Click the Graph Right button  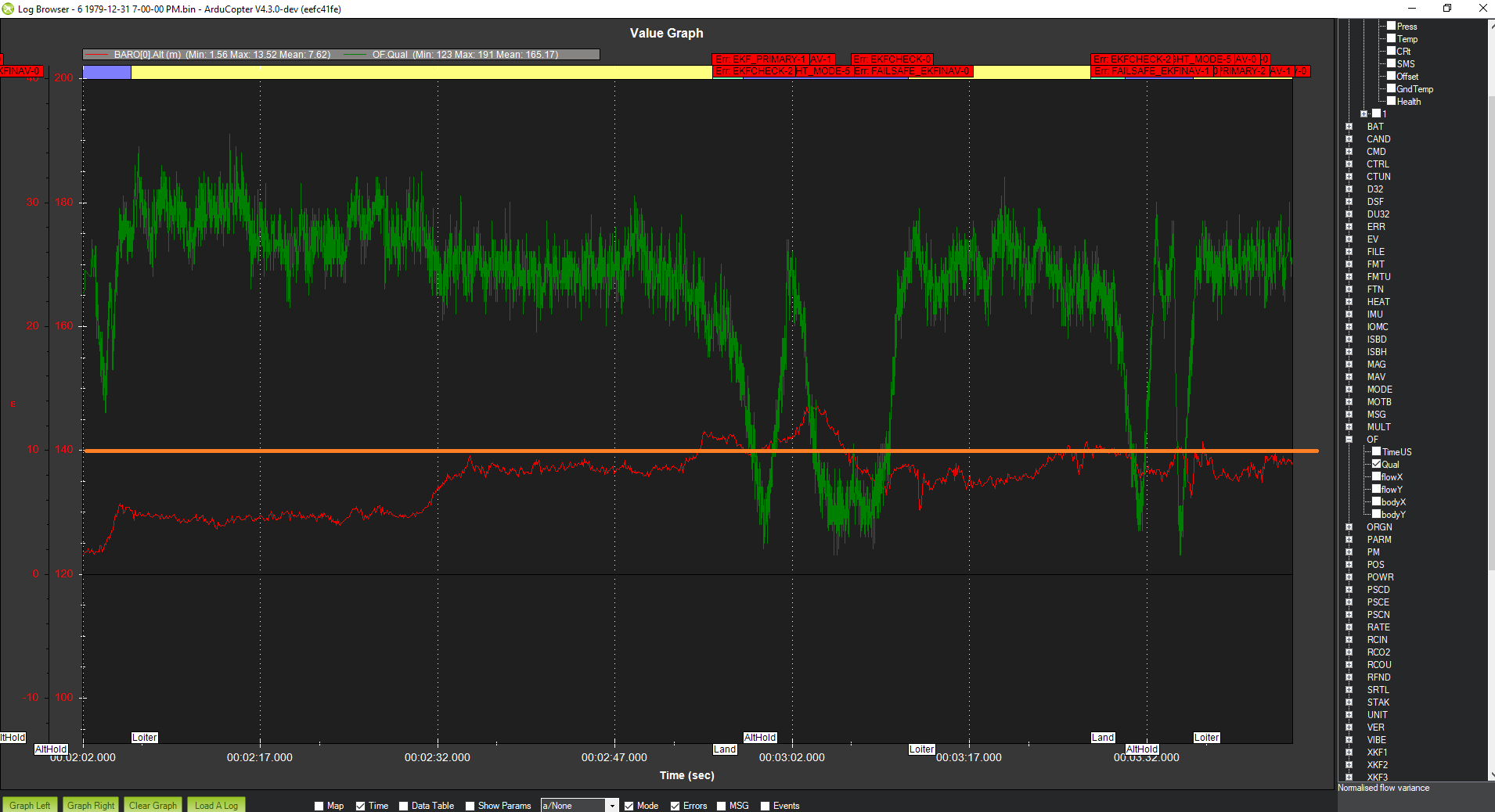pyautogui.click(x=91, y=805)
